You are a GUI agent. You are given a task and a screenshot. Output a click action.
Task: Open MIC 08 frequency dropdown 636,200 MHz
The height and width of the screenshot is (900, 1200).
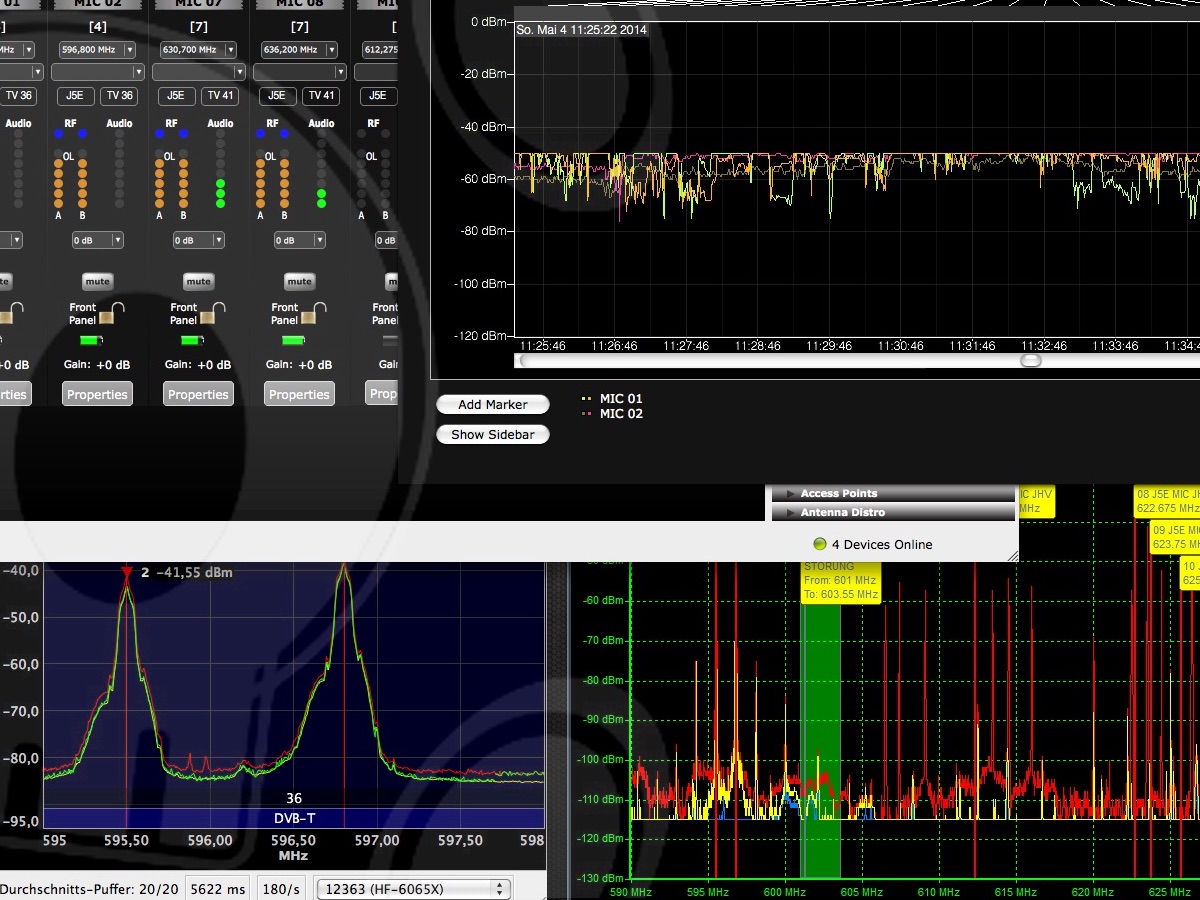[298, 49]
